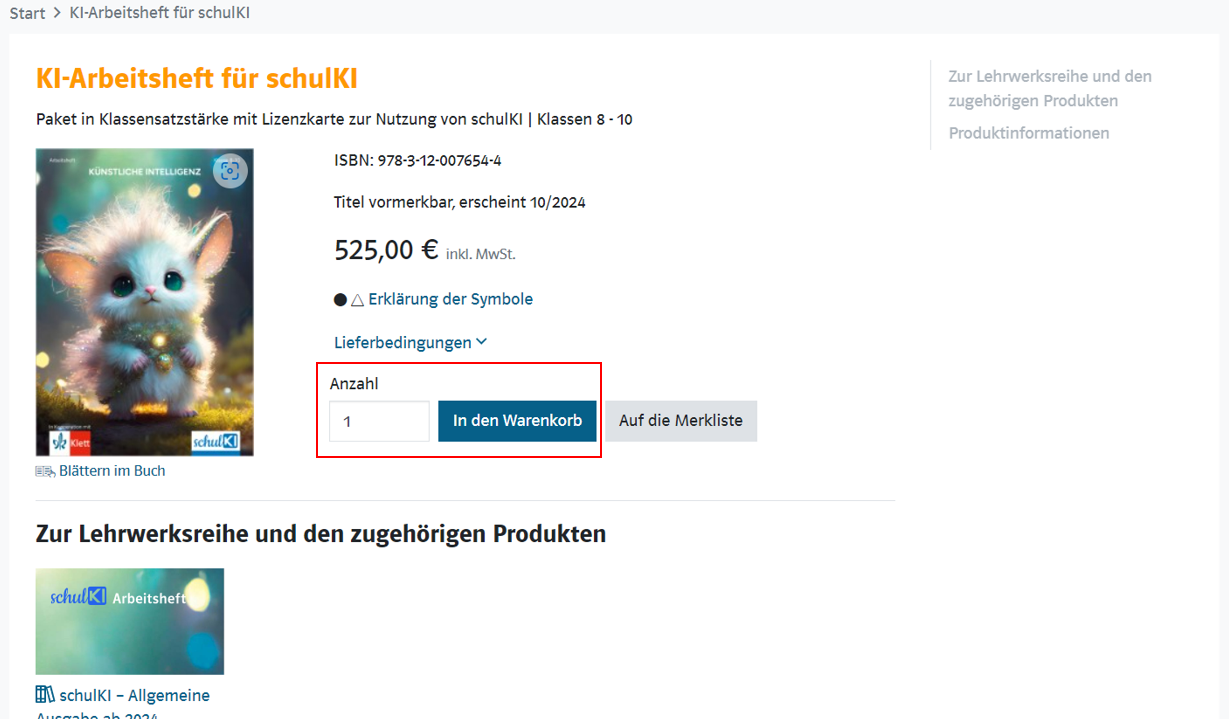
Task: Click the schulKI logo on the book cover
Action: (215, 441)
